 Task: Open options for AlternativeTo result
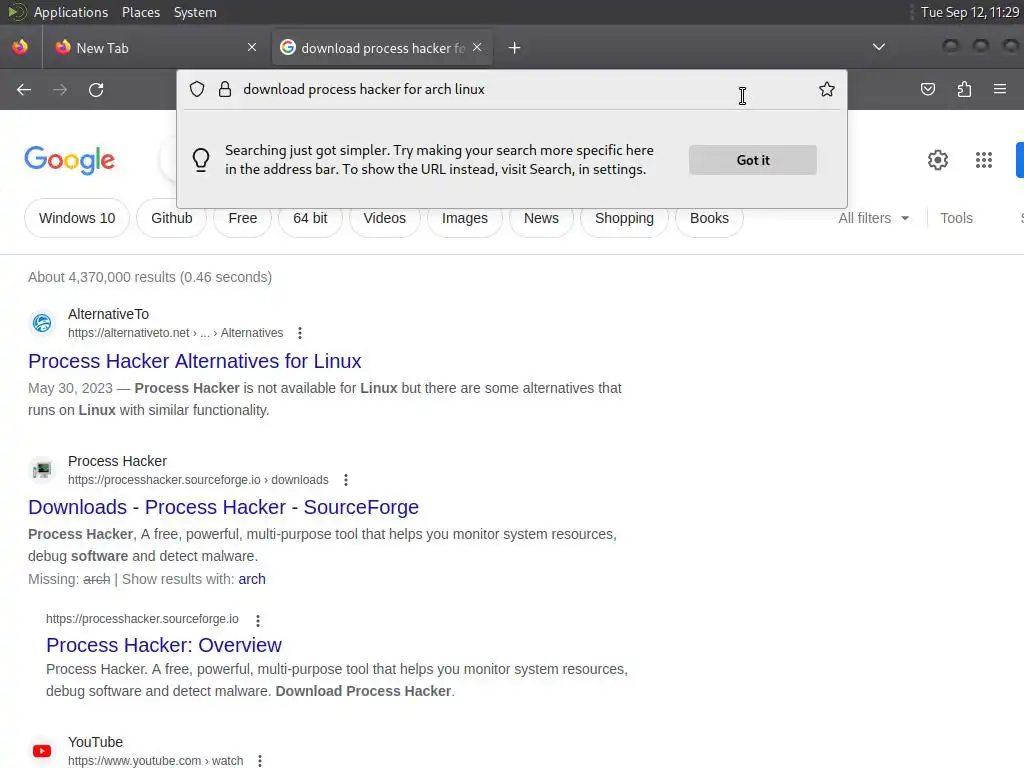click(300, 333)
